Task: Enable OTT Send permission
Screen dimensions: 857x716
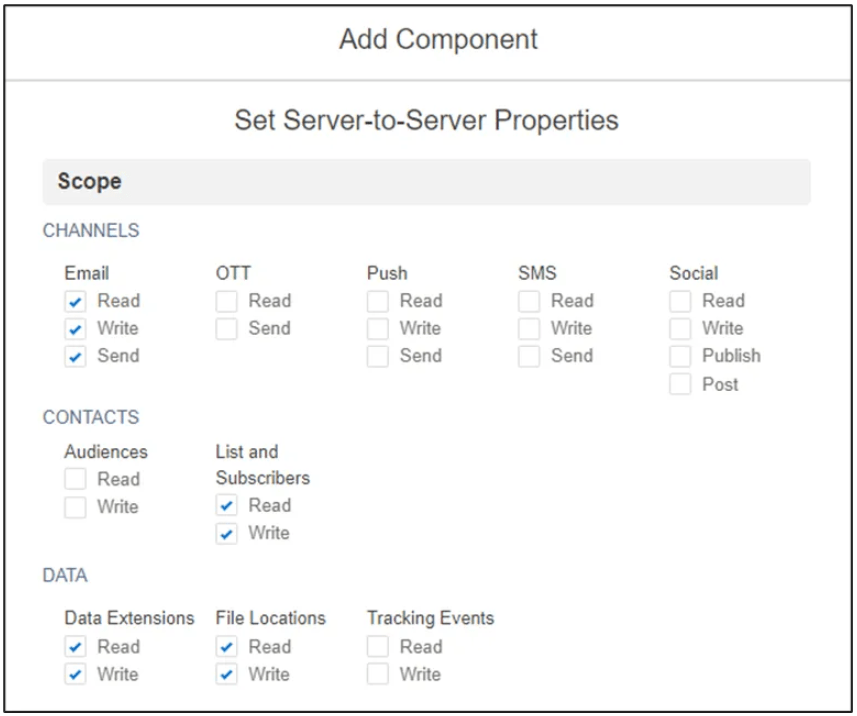Action: [227, 329]
